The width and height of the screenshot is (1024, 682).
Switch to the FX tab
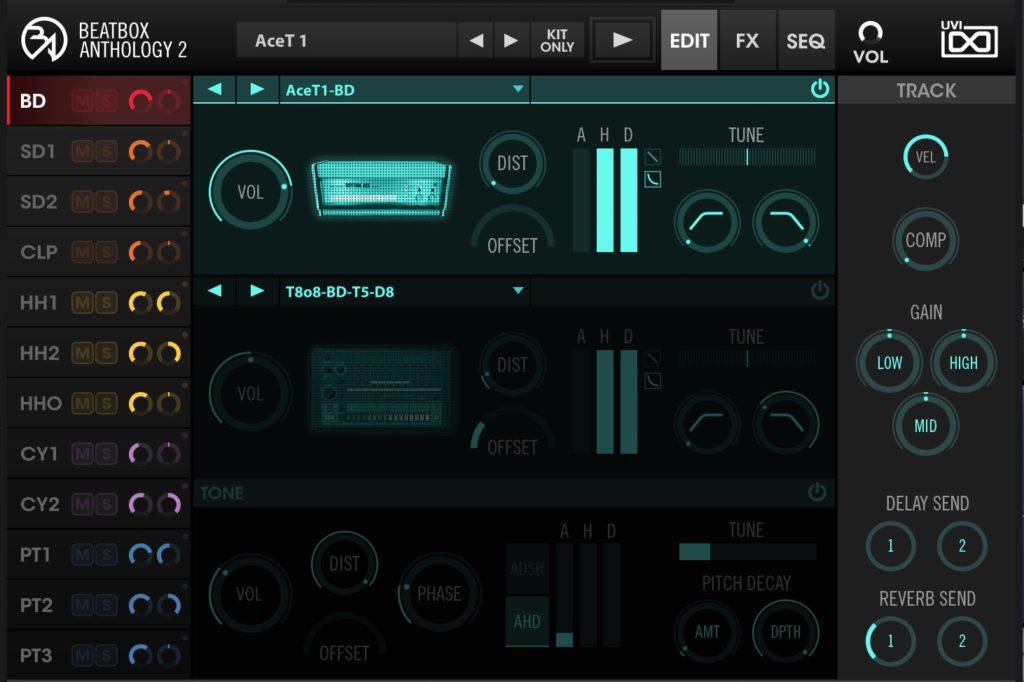click(x=747, y=41)
